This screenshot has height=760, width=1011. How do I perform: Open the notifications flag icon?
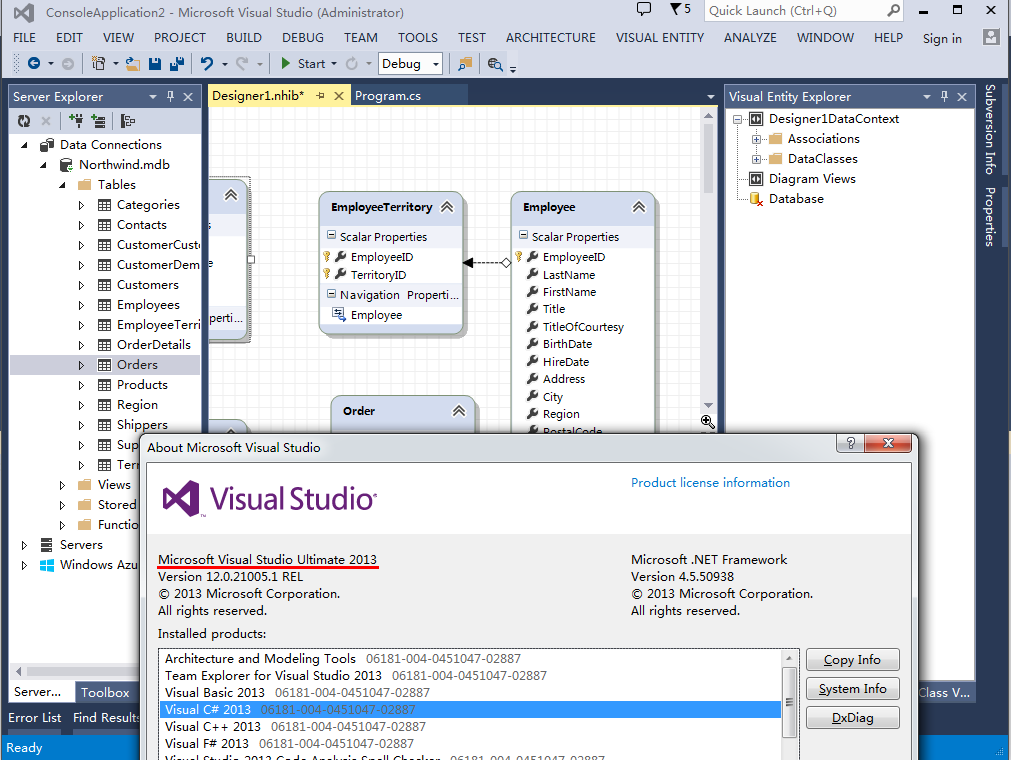tap(675, 9)
